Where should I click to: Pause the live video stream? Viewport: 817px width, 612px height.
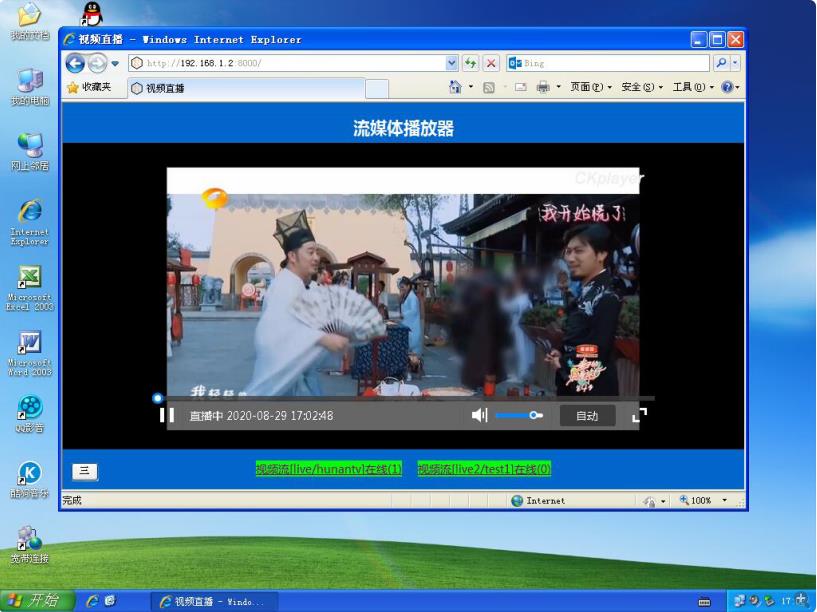point(167,415)
